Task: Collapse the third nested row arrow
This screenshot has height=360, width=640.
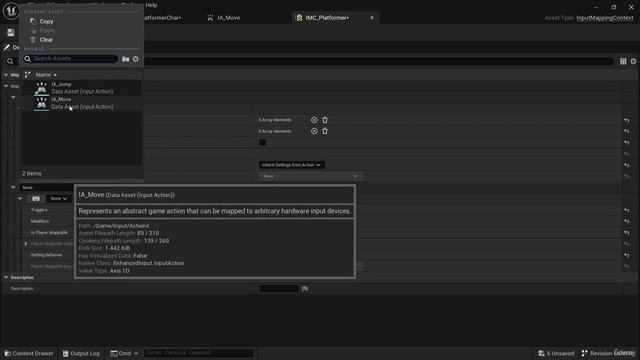Action: tap(13, 98)
